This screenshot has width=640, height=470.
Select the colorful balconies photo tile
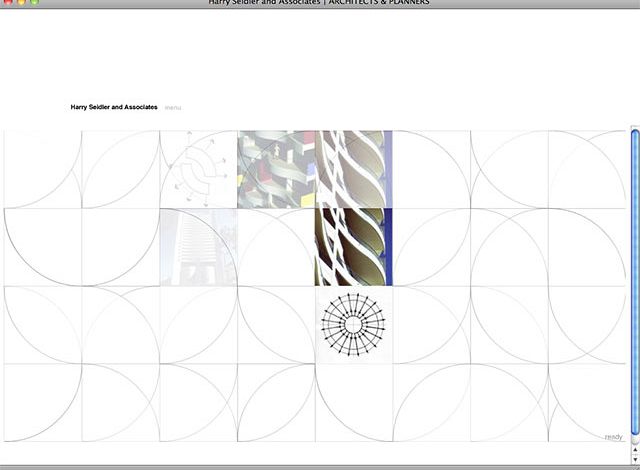point(276,169)
